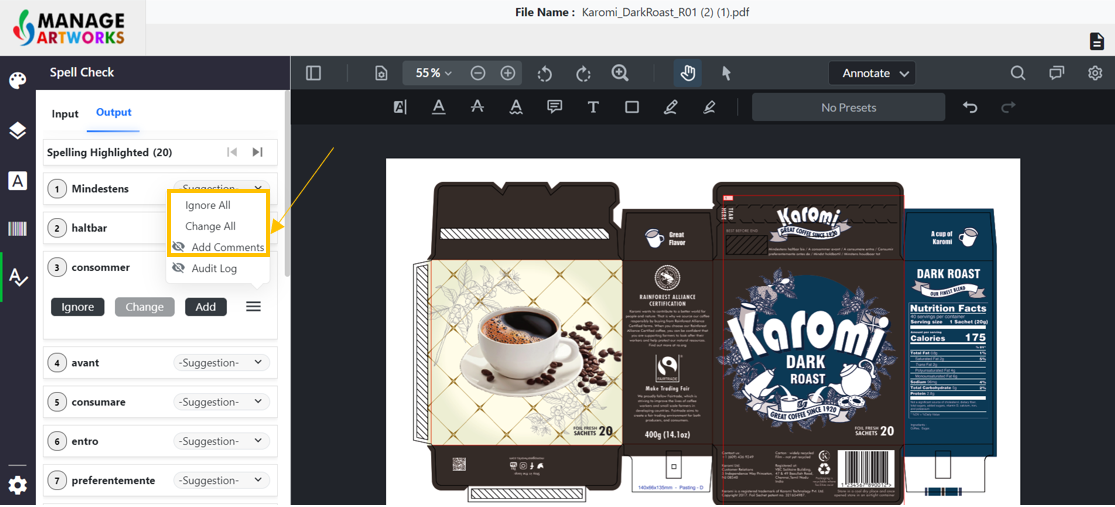Select the marquee zoom magnifier tool
Image resolution: width=1115 pixels, height=507 pixels.
pyautogui.click(x=621, y=73)
